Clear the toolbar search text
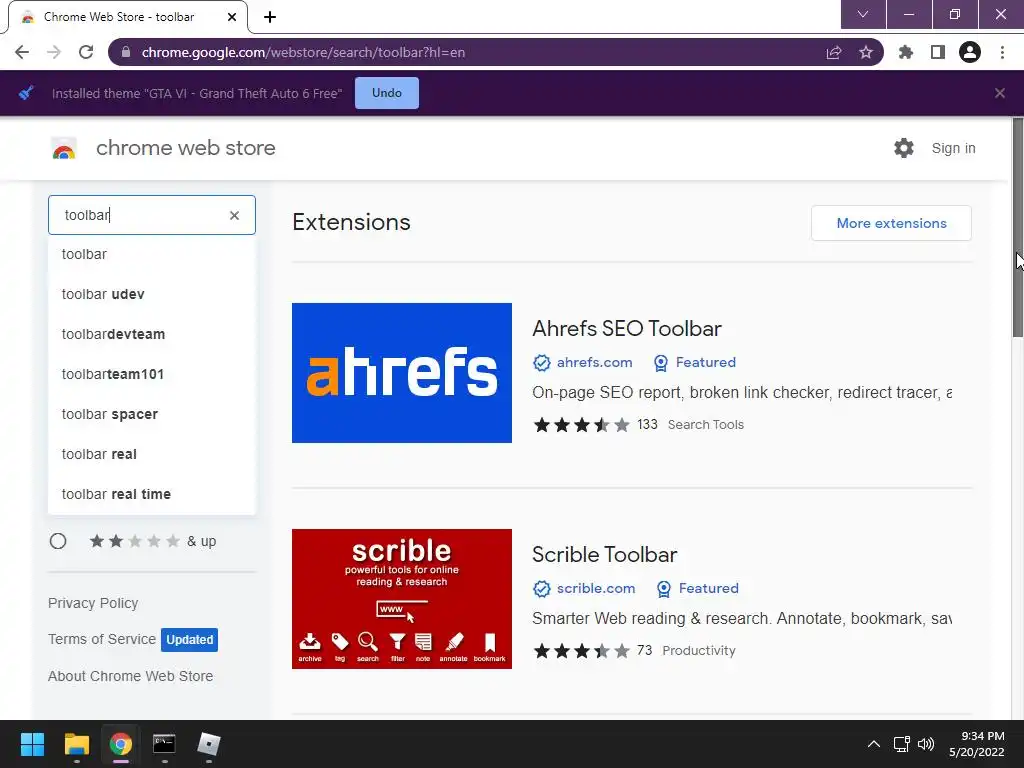The height and width of the screenshot is (768, 1024). tap(234, 216)
